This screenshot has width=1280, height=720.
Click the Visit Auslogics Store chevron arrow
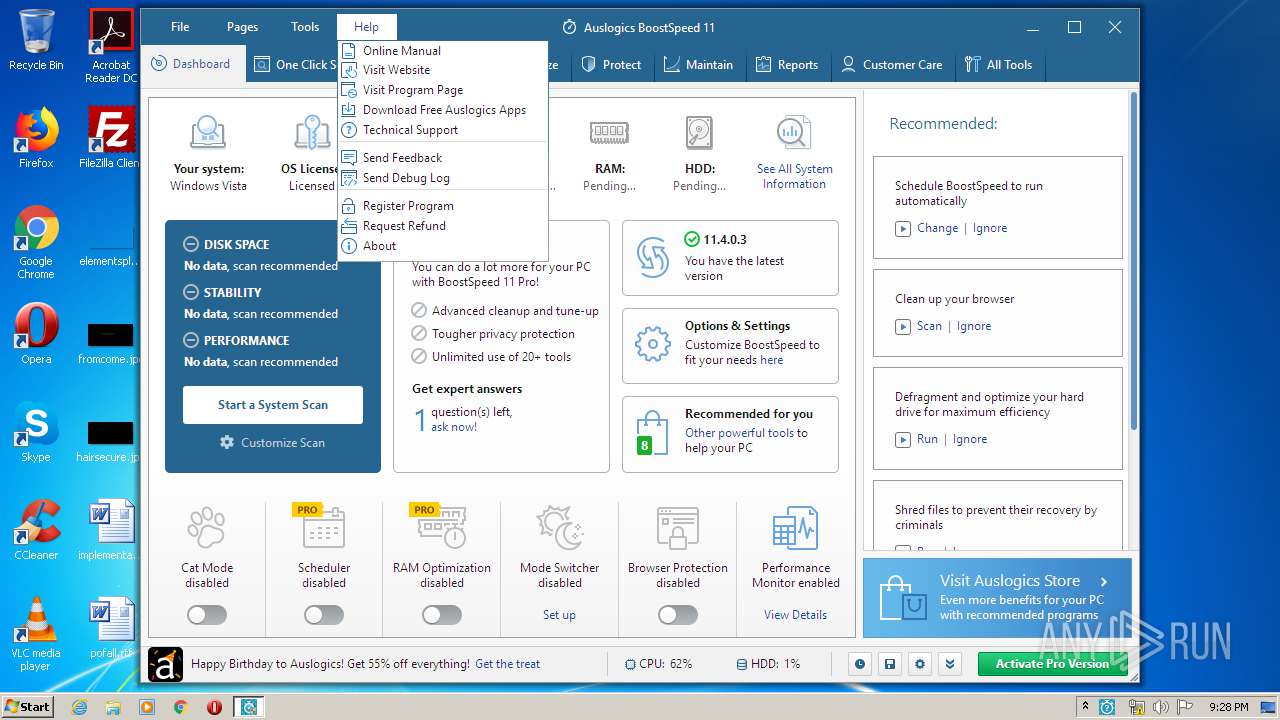pyautogui.click(x=1104, y=581)
